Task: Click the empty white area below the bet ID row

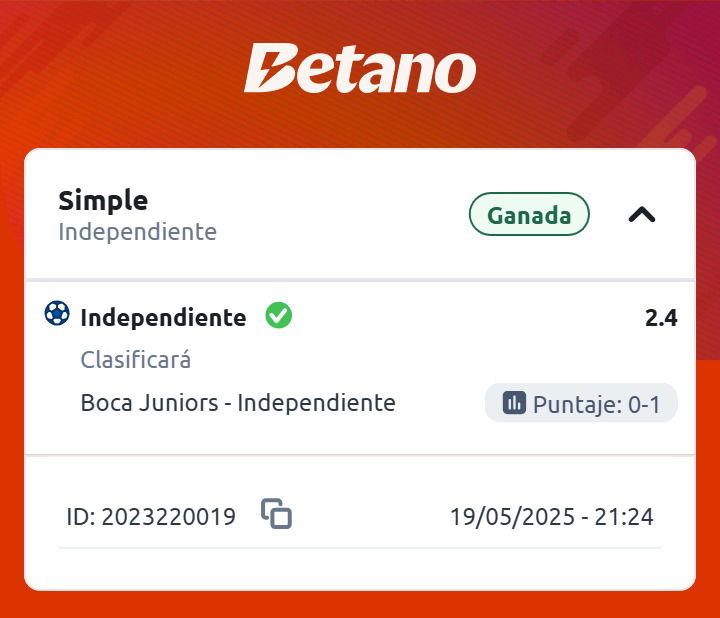Action: (360, 569)
